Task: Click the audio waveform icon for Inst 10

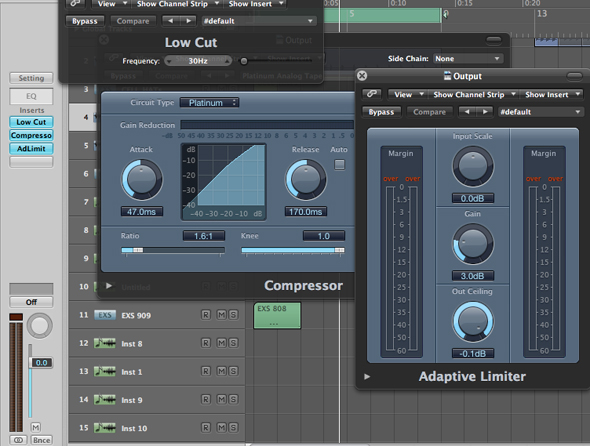Action: (105, 428)
